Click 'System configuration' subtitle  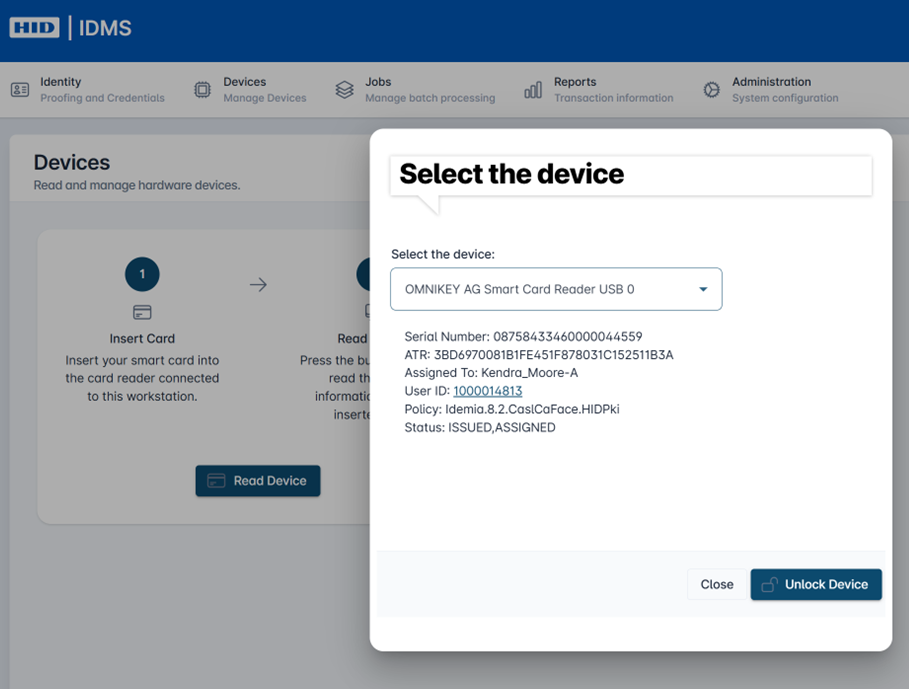(x=786, y=98)
